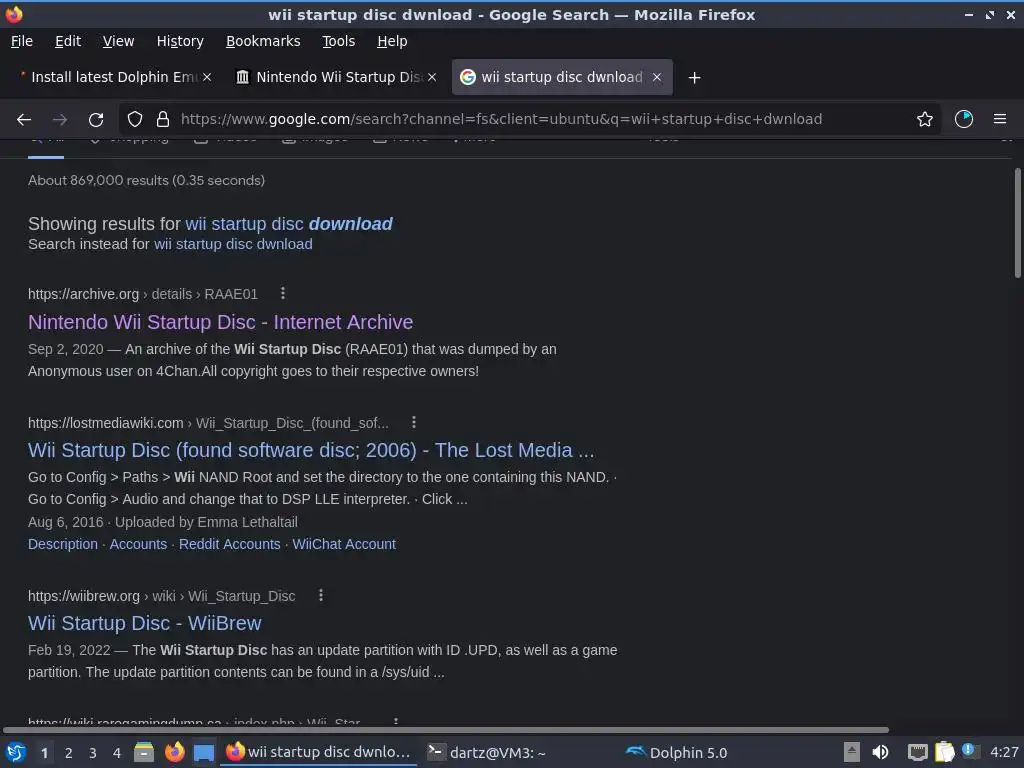Image resolution: width=1024 pixels, height=768 pixels.
Task: Launch the file manager from the taskbar
Action: pos(144,752)
